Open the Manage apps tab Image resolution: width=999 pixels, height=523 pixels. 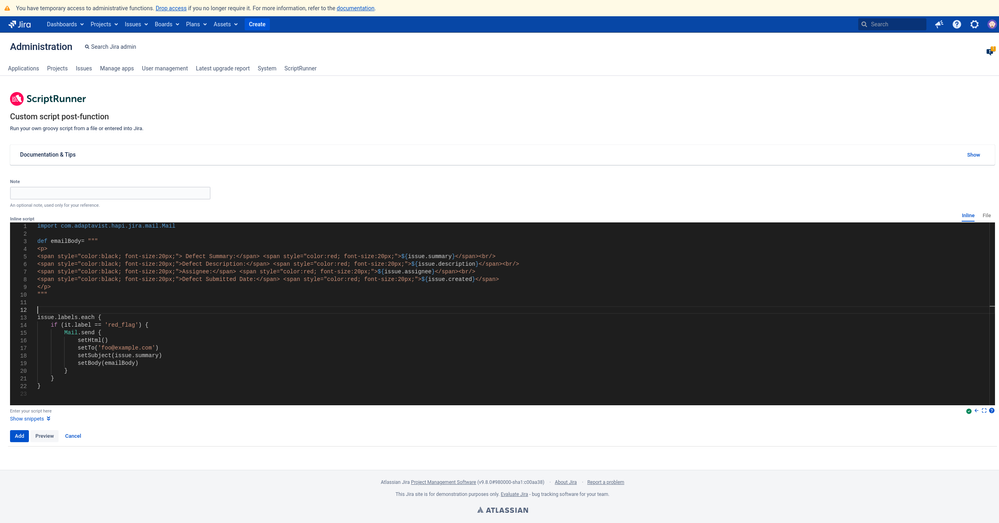117,68
